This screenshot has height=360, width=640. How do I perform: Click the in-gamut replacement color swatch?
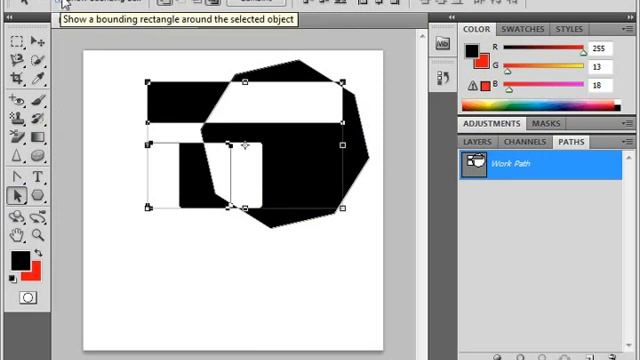click(485, 86)
